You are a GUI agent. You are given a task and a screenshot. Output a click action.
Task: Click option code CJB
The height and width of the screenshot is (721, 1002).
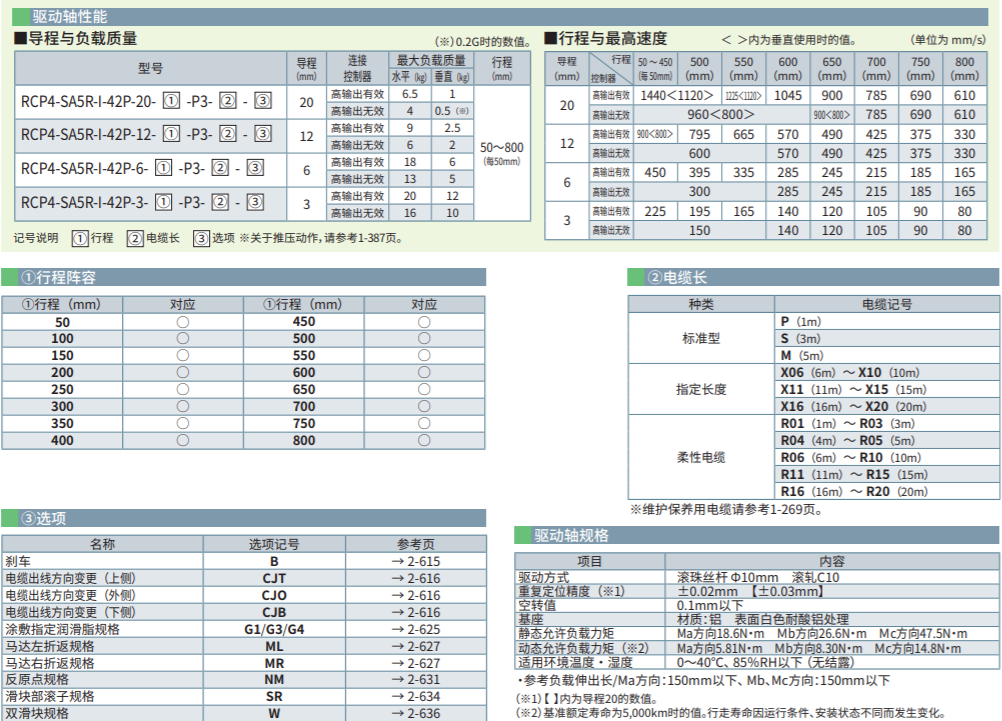[274, 612]
